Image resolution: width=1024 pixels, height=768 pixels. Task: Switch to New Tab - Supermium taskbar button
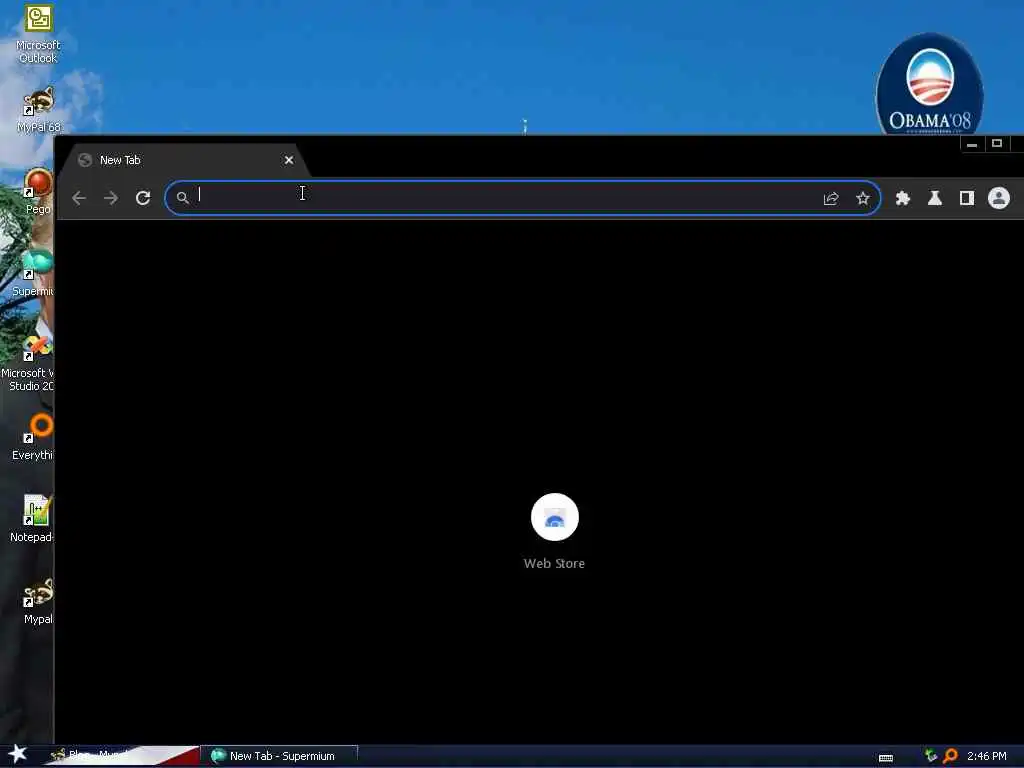click(279, 756)
